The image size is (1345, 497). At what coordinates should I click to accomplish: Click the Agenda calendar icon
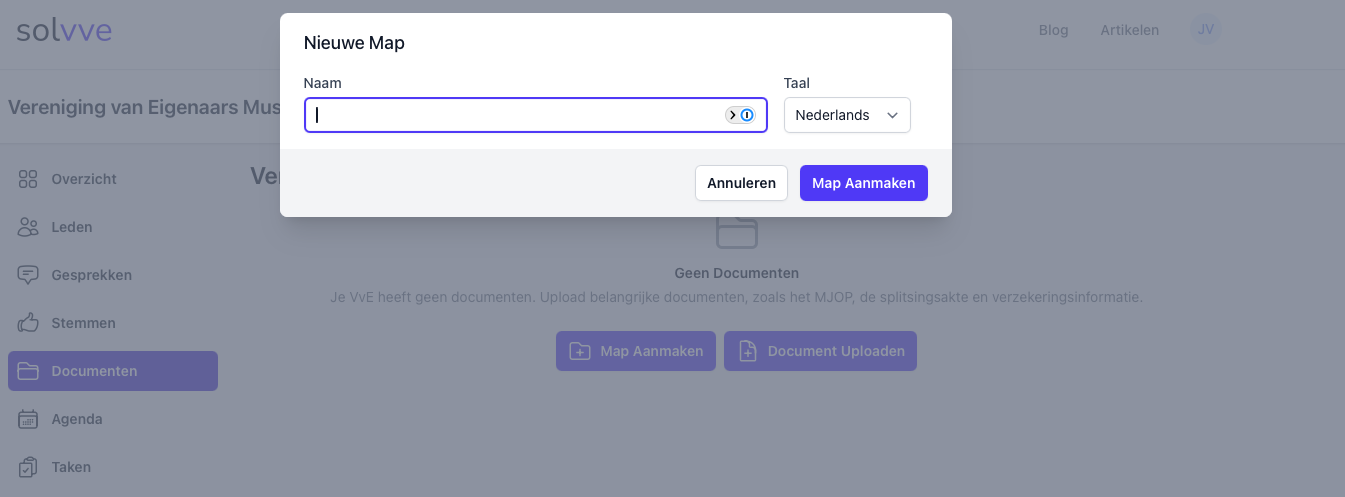pyautogui.click(x=28, y=419)
